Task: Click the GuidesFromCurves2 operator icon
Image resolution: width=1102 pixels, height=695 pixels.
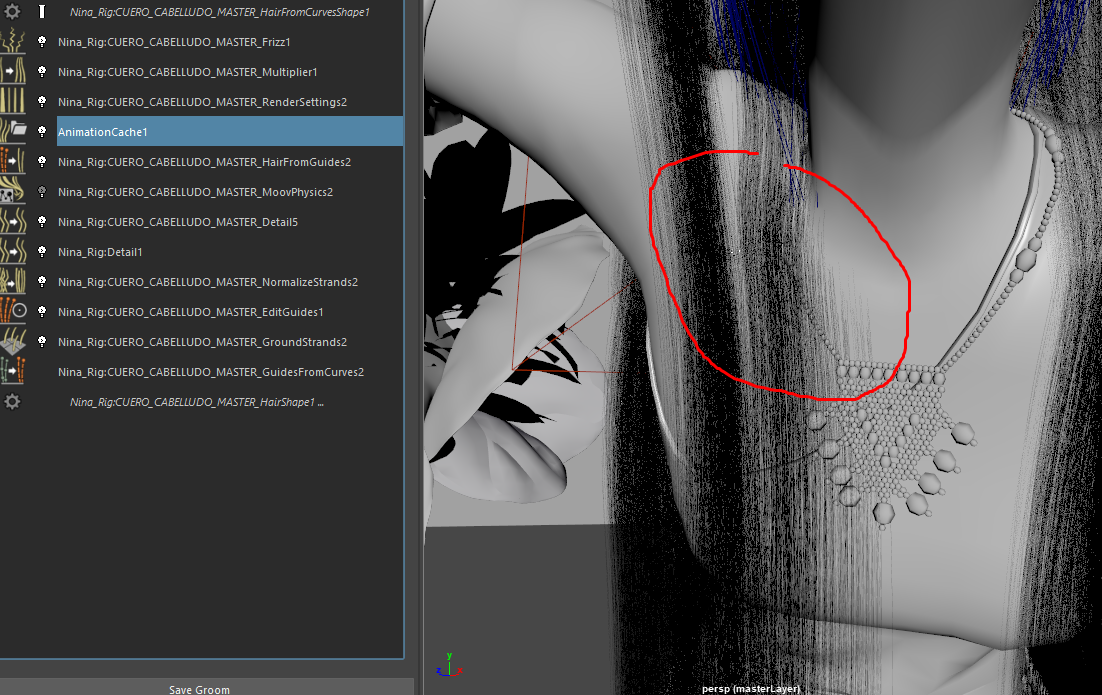Action: pyautogui.click(x=13, y=371)
